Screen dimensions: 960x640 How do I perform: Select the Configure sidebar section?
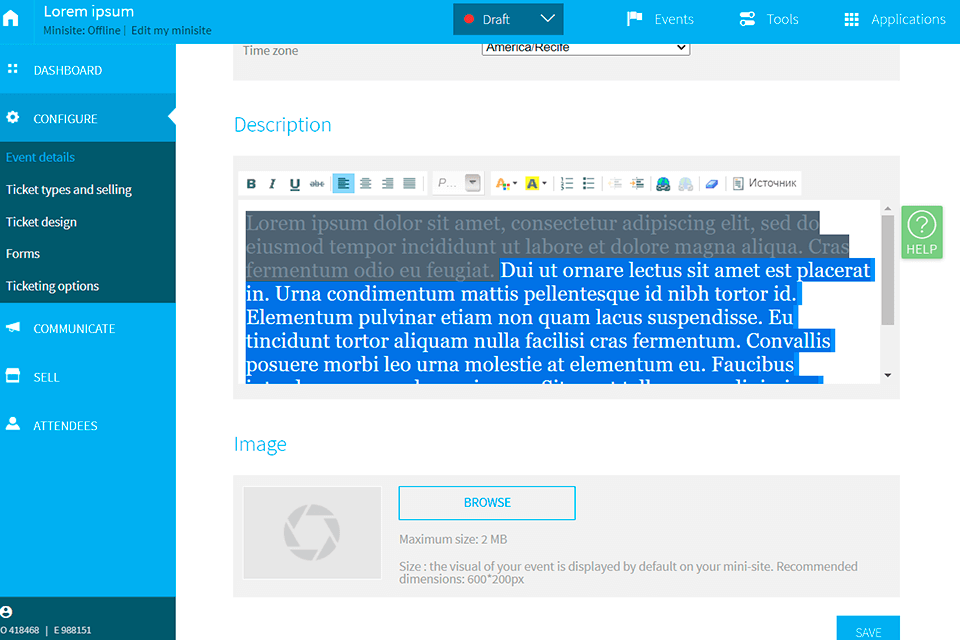[x=88, y=118]
